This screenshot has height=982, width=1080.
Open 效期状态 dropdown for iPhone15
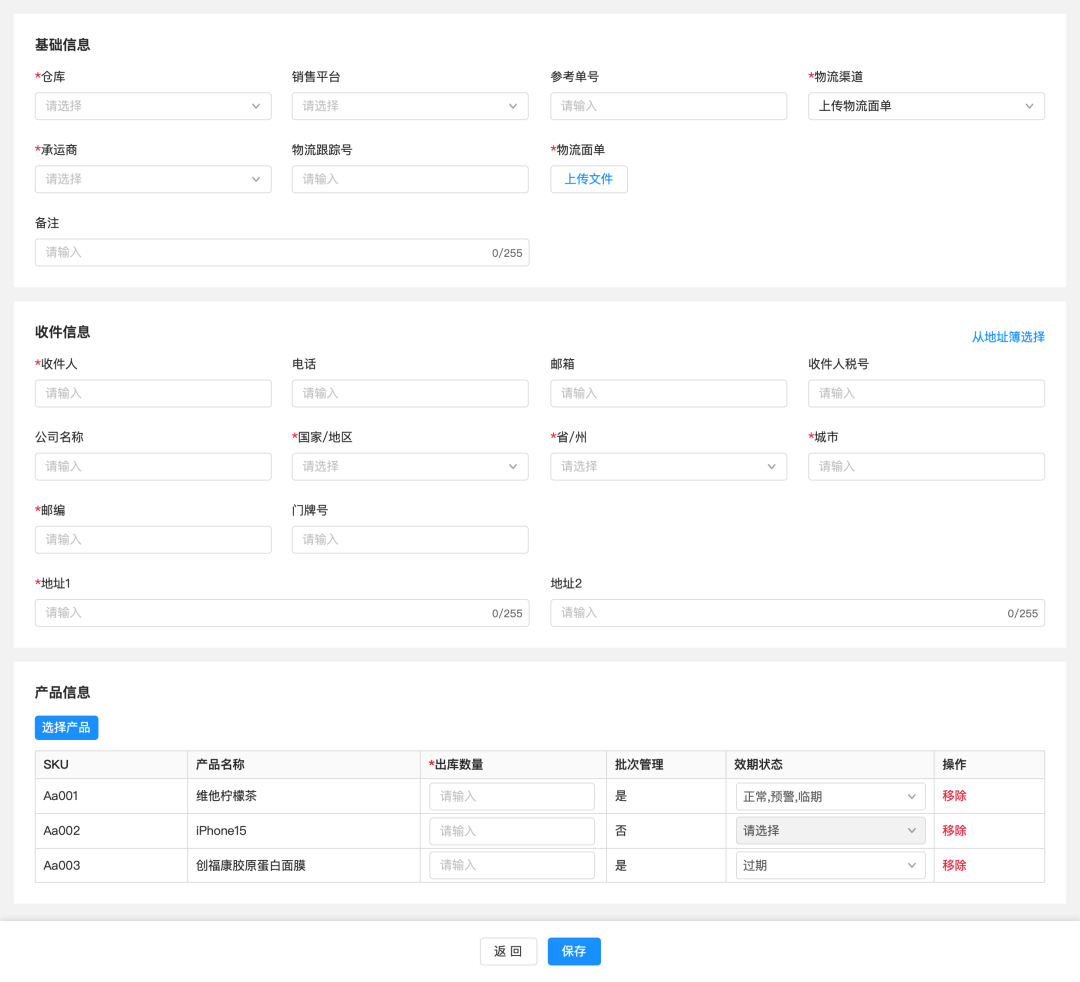830,830
